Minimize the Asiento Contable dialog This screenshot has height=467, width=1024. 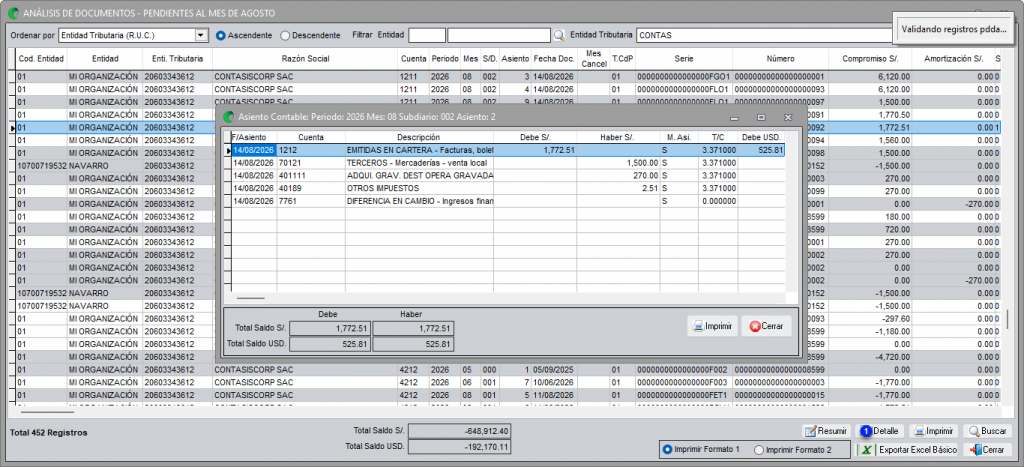point(734,118)
